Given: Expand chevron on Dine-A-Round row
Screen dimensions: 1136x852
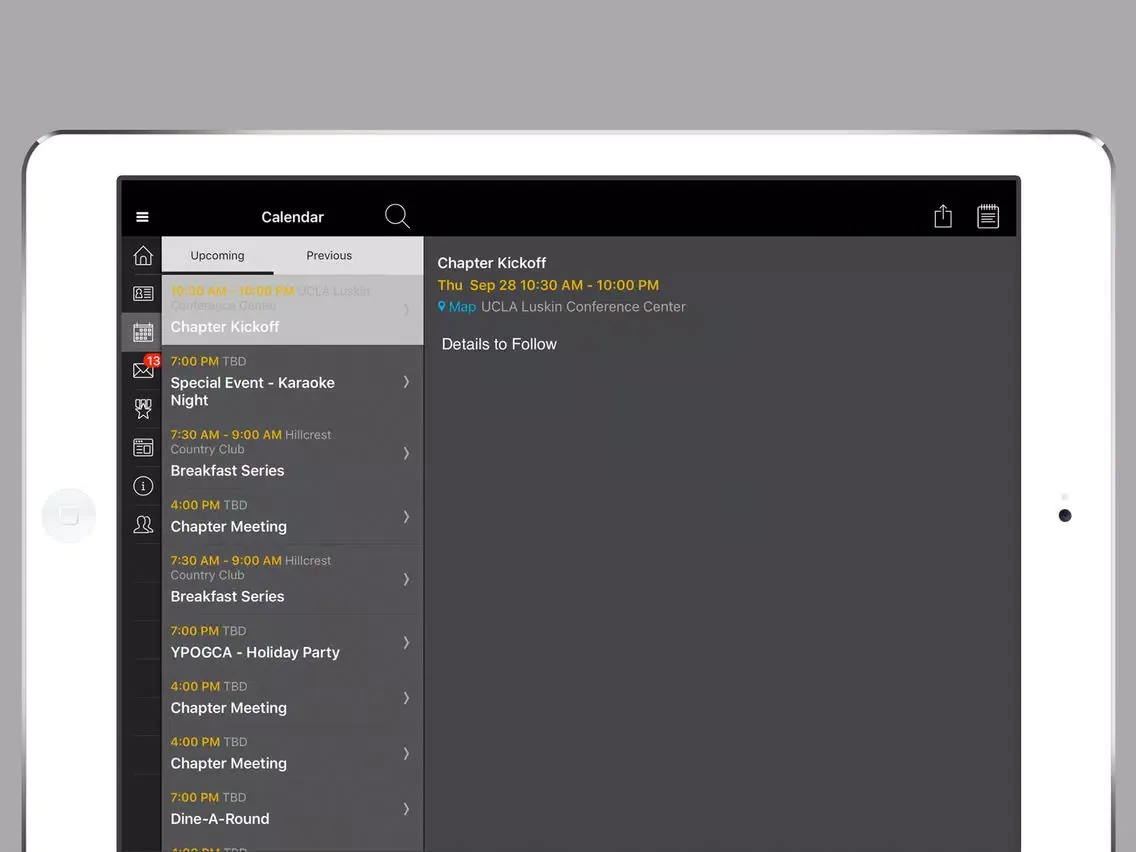Looking at the screenshot, I should coord(406,809).
